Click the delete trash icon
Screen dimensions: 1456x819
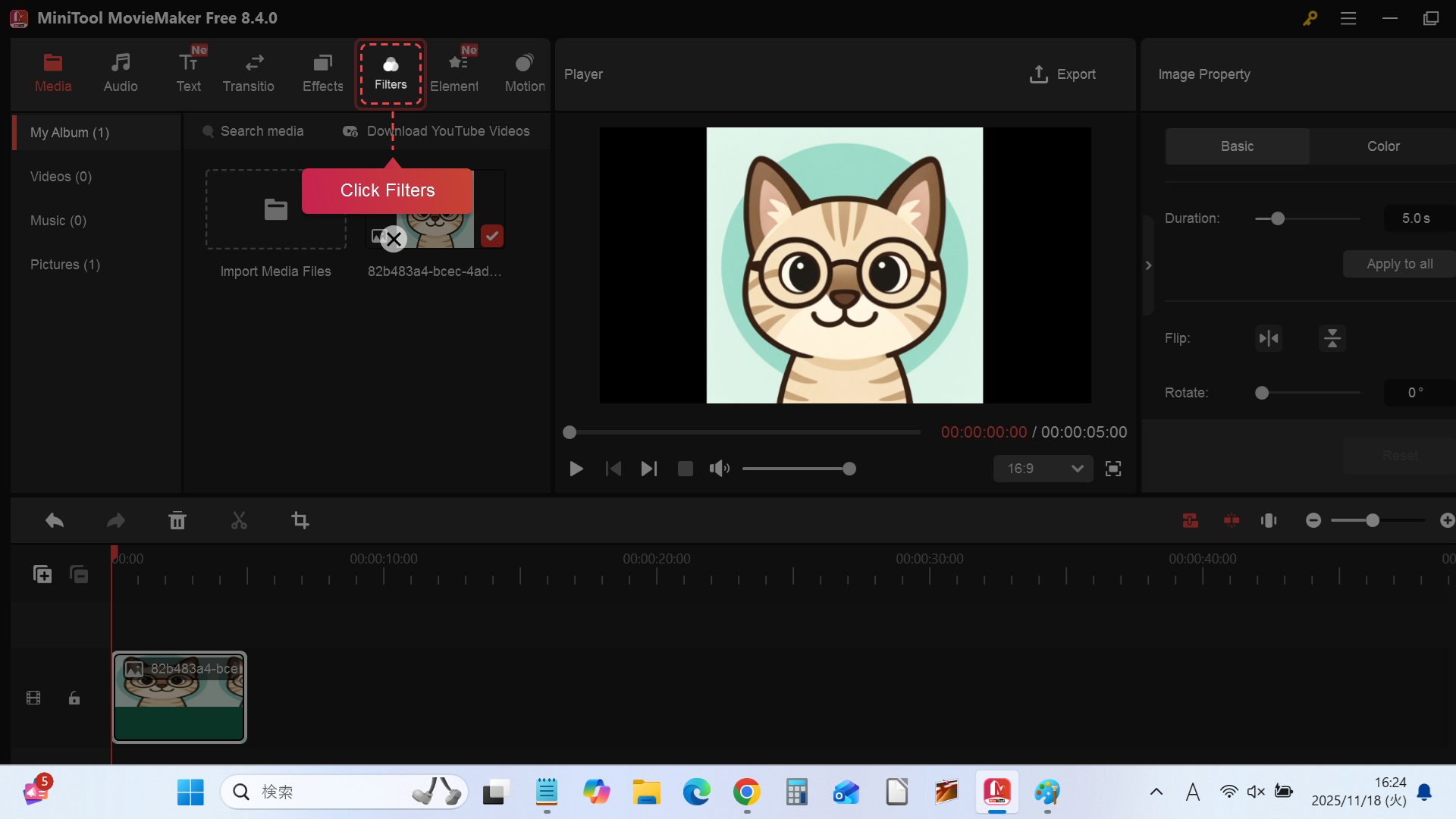[177, 521]
